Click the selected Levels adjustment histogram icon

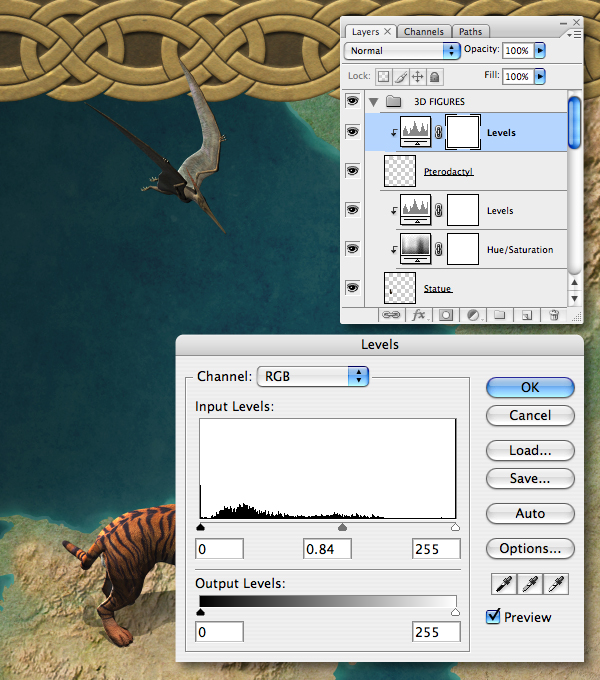point(415,131)
